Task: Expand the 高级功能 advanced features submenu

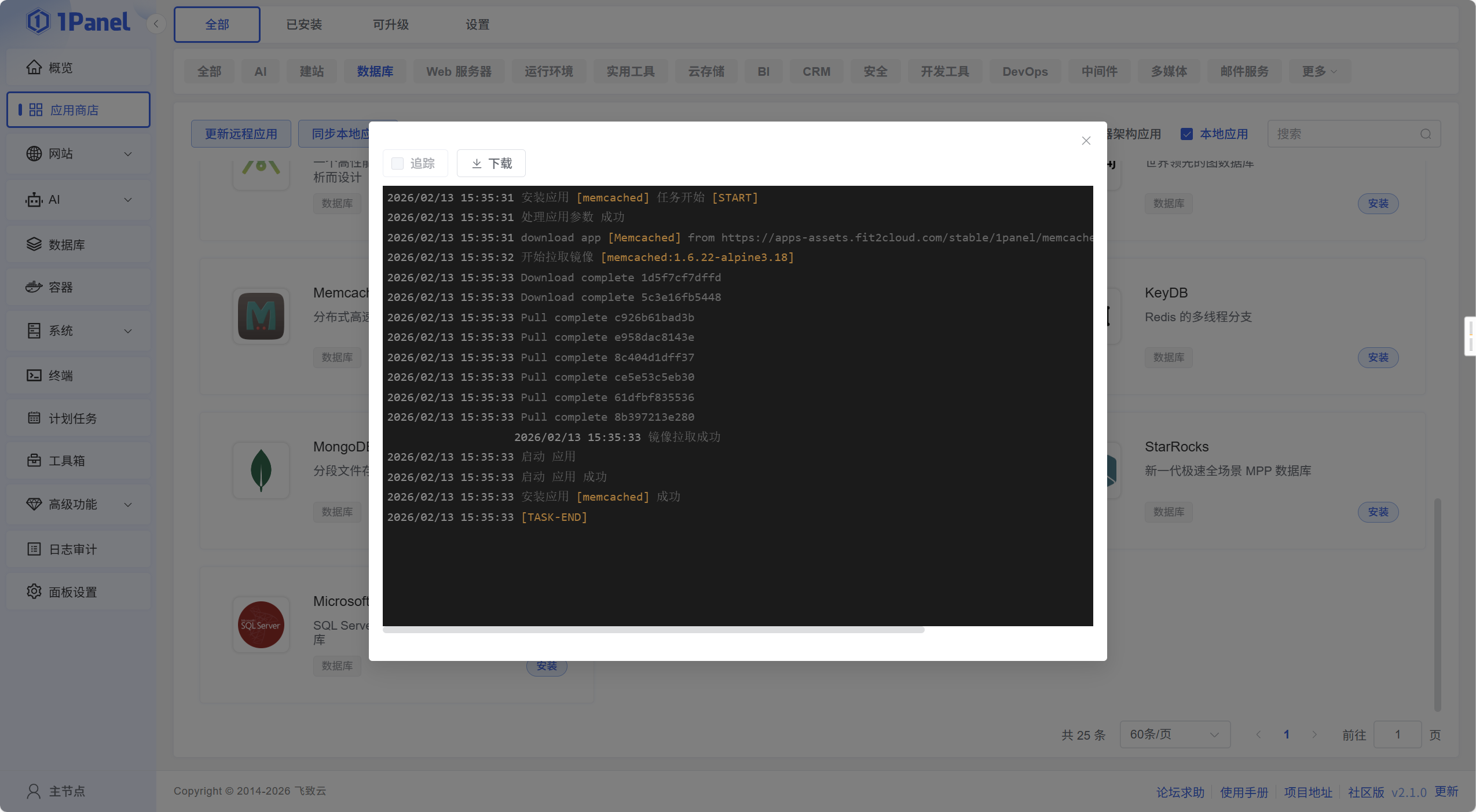Action: [128, 504]
